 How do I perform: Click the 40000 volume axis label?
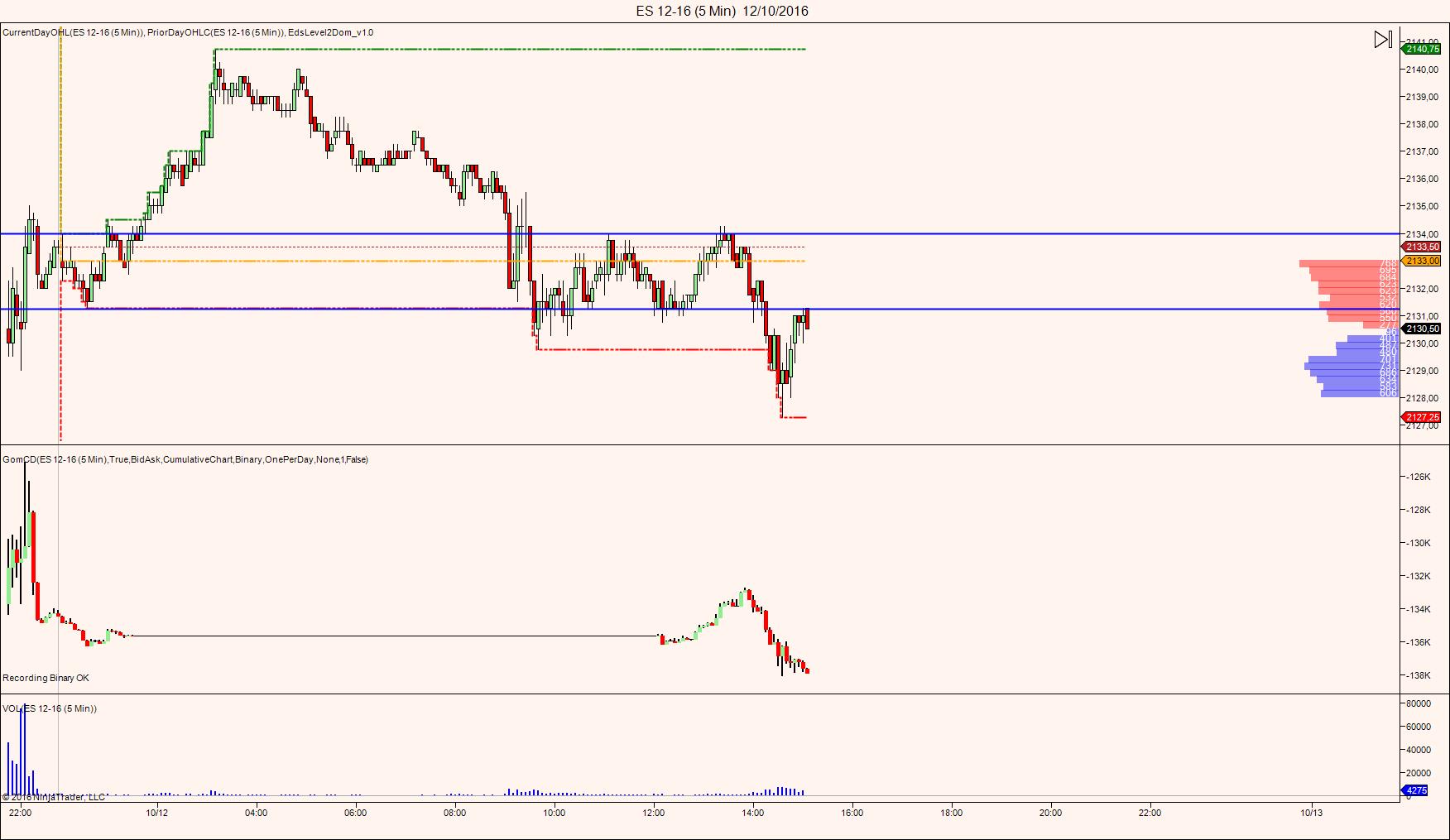1419,750
